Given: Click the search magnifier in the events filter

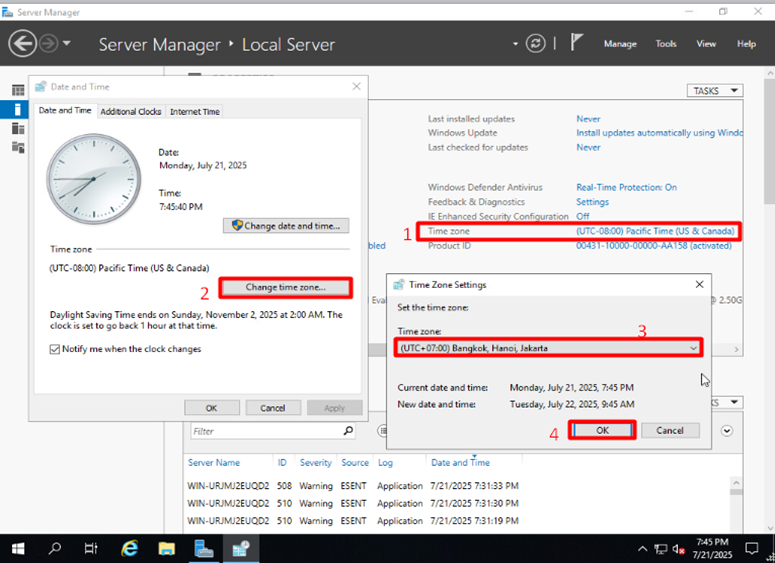Looking at the screenshot, I should point(348,431).
